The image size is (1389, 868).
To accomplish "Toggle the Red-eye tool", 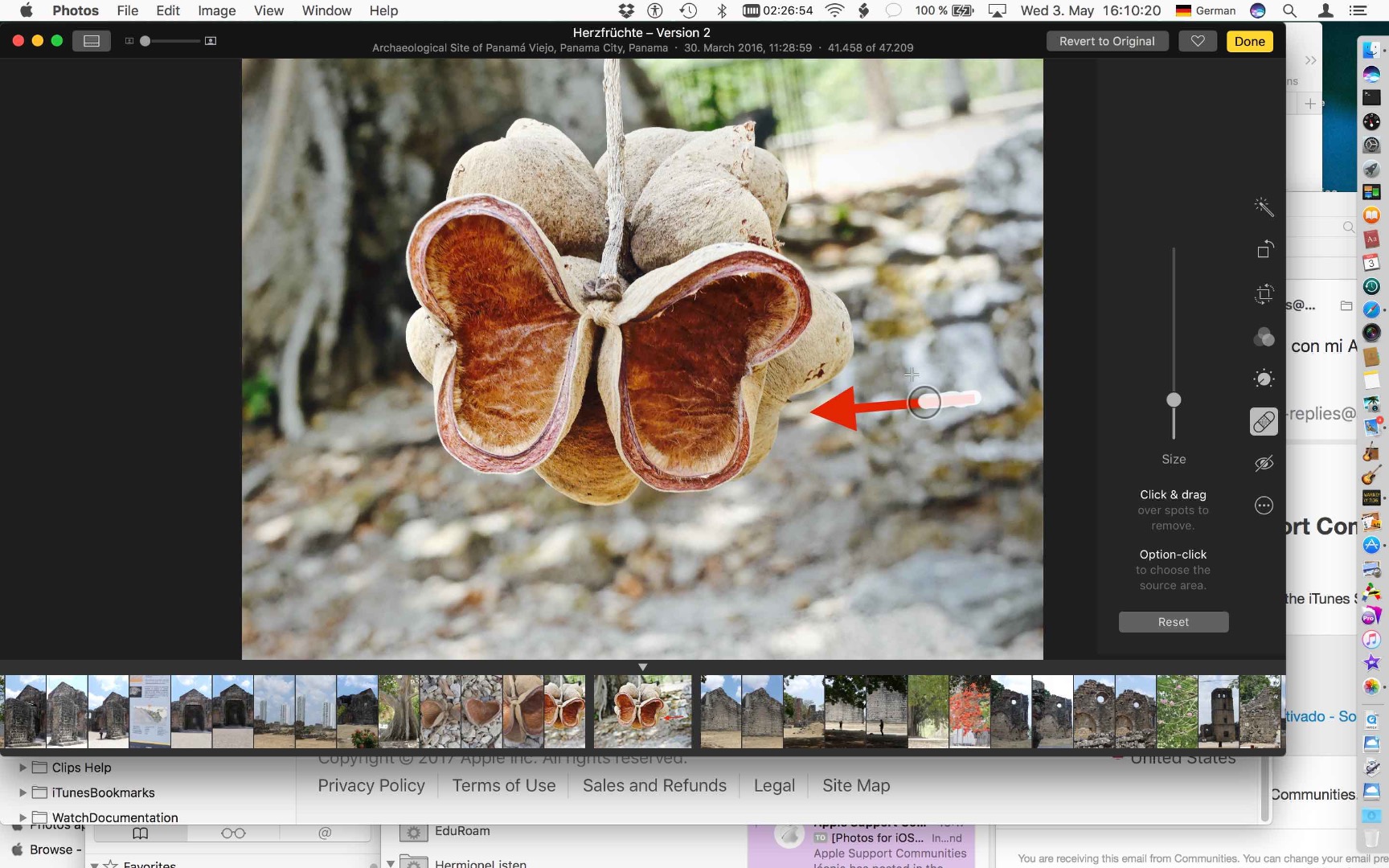I will [x=1264, y=464].
